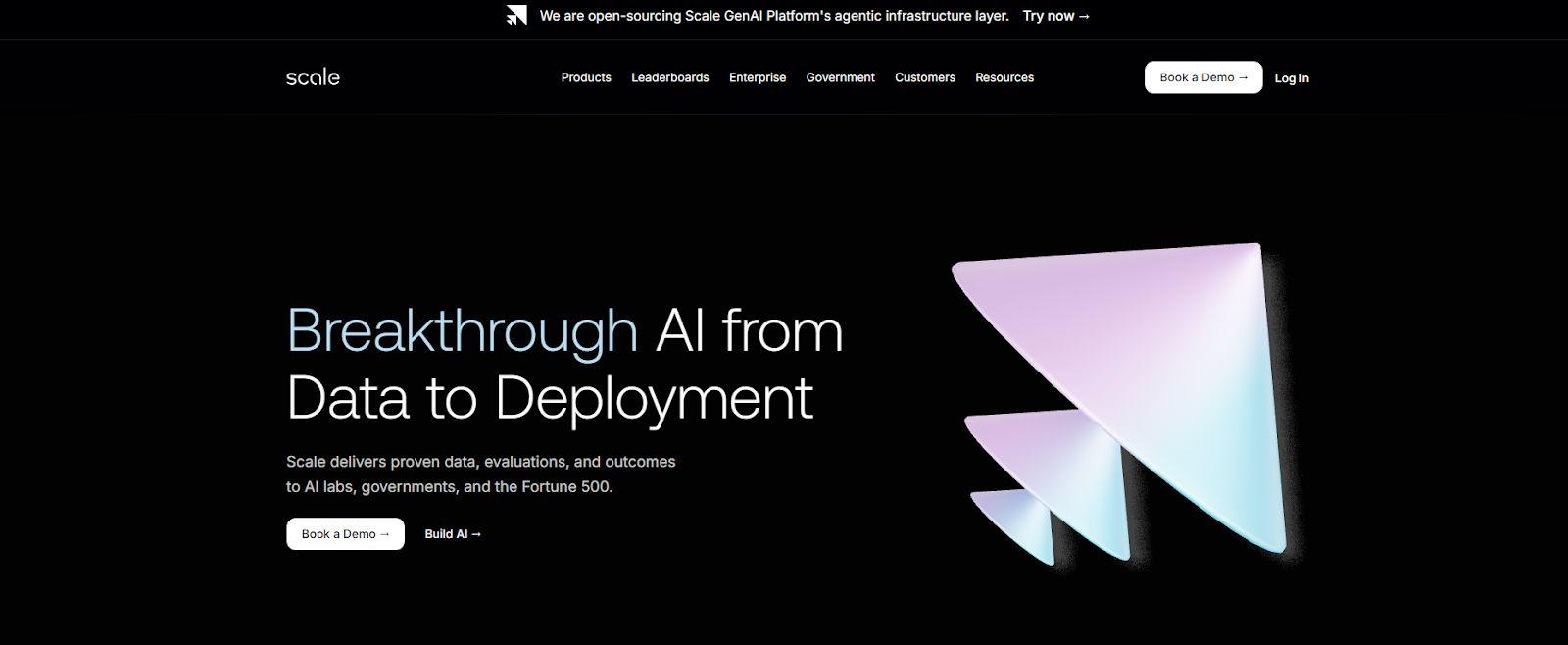The height and width of the screenshot is (645, 1568).
Task: Expand the Resources menu
Action: [1004, 77]
